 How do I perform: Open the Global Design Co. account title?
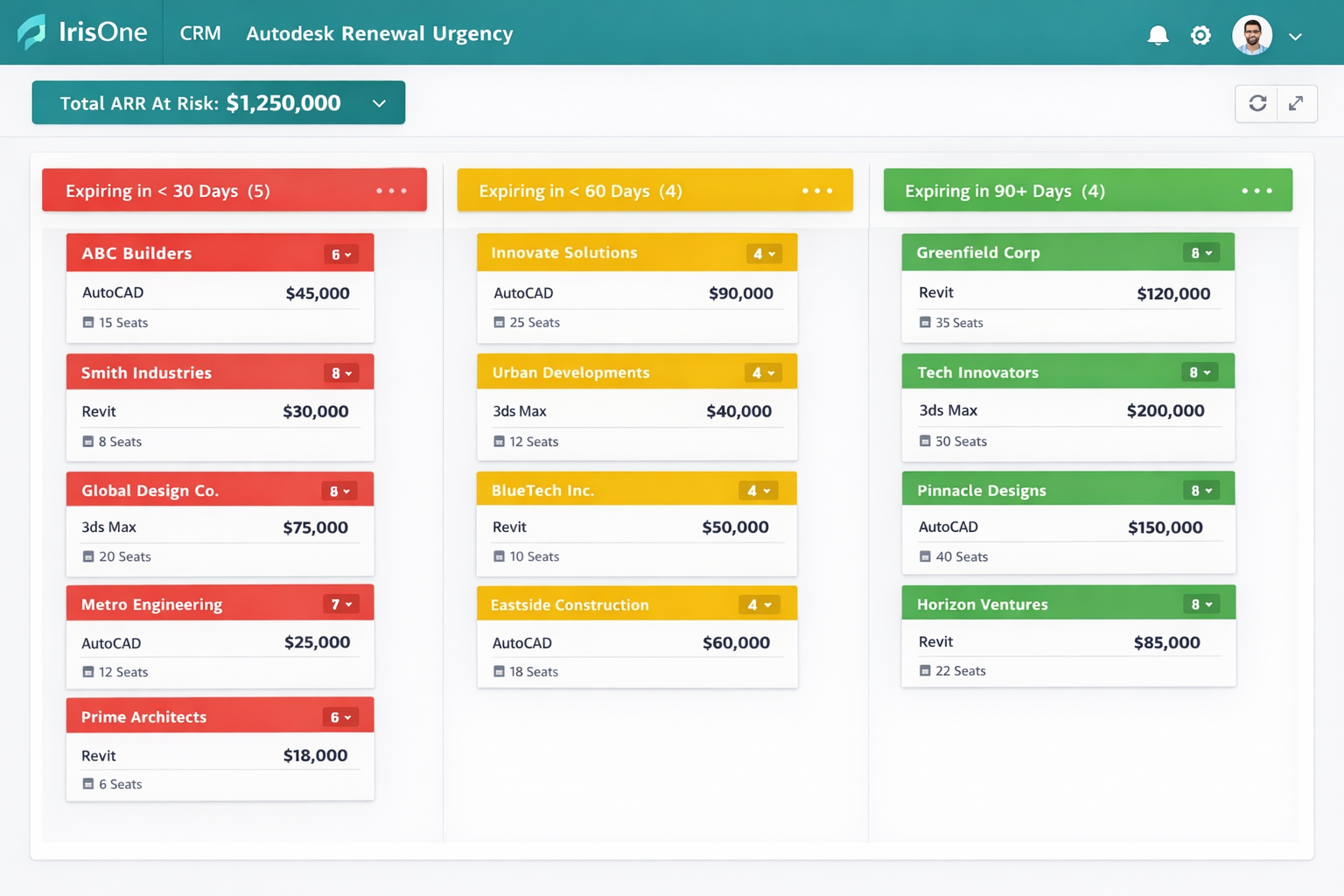[150, 491]
